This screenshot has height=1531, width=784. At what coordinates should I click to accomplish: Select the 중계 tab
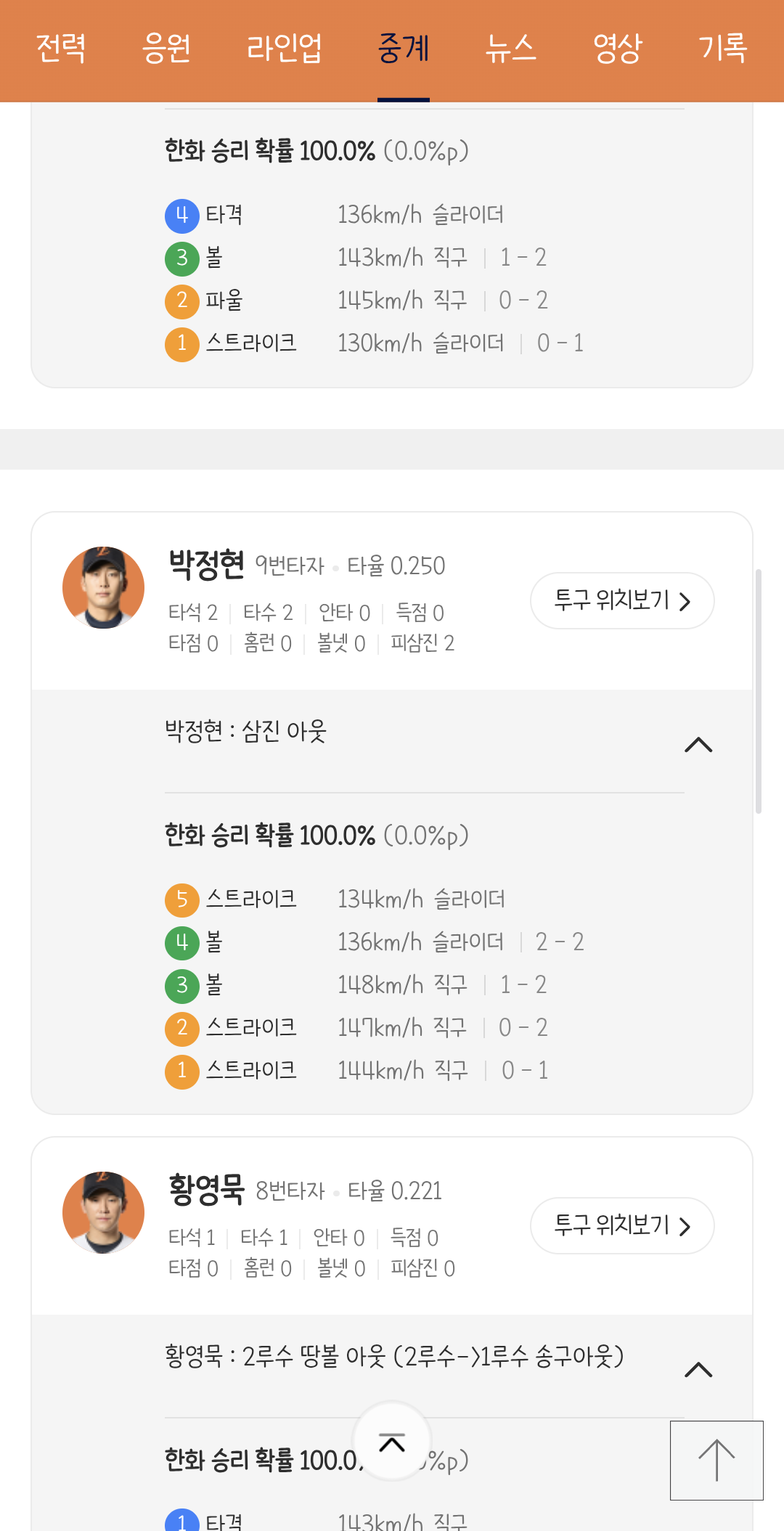[404, 48]
